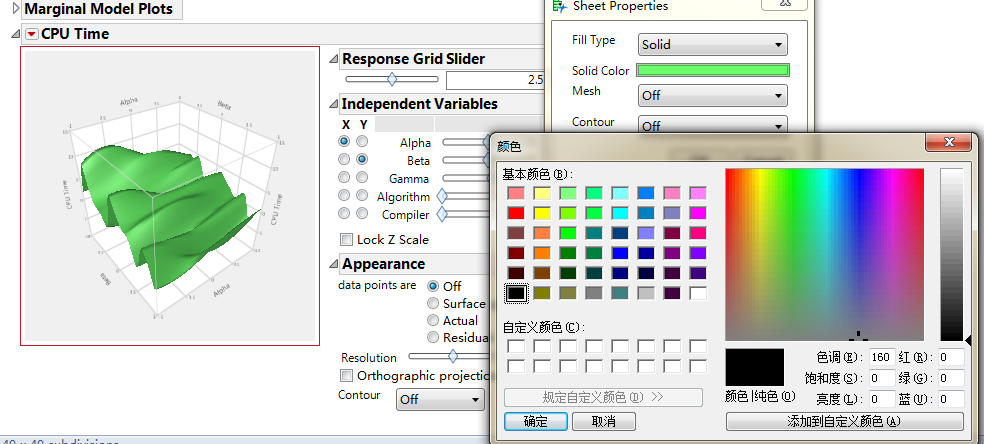Screen dimensions: 984x444
Task: Enable the Orthographic projection checkbox
Action: point(346,376)
